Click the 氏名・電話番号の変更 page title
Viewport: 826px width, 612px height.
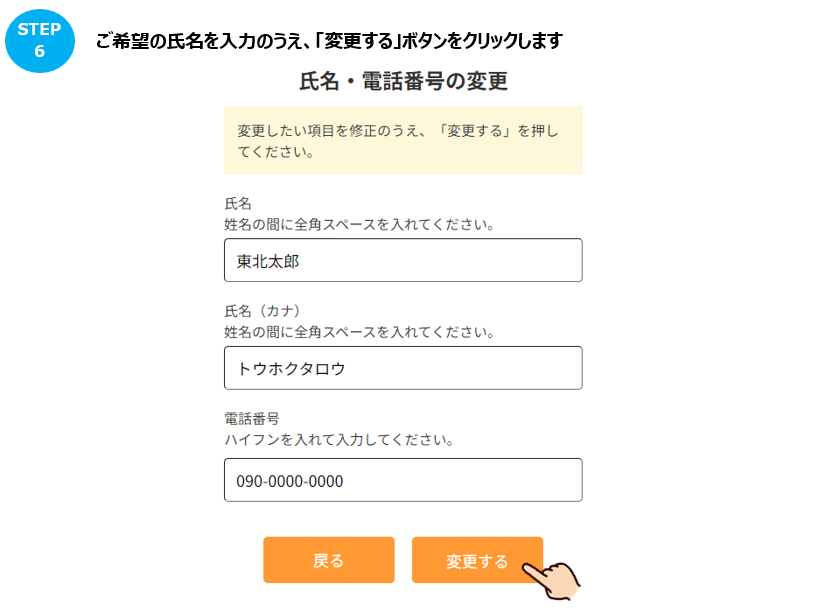click(403, 82)
